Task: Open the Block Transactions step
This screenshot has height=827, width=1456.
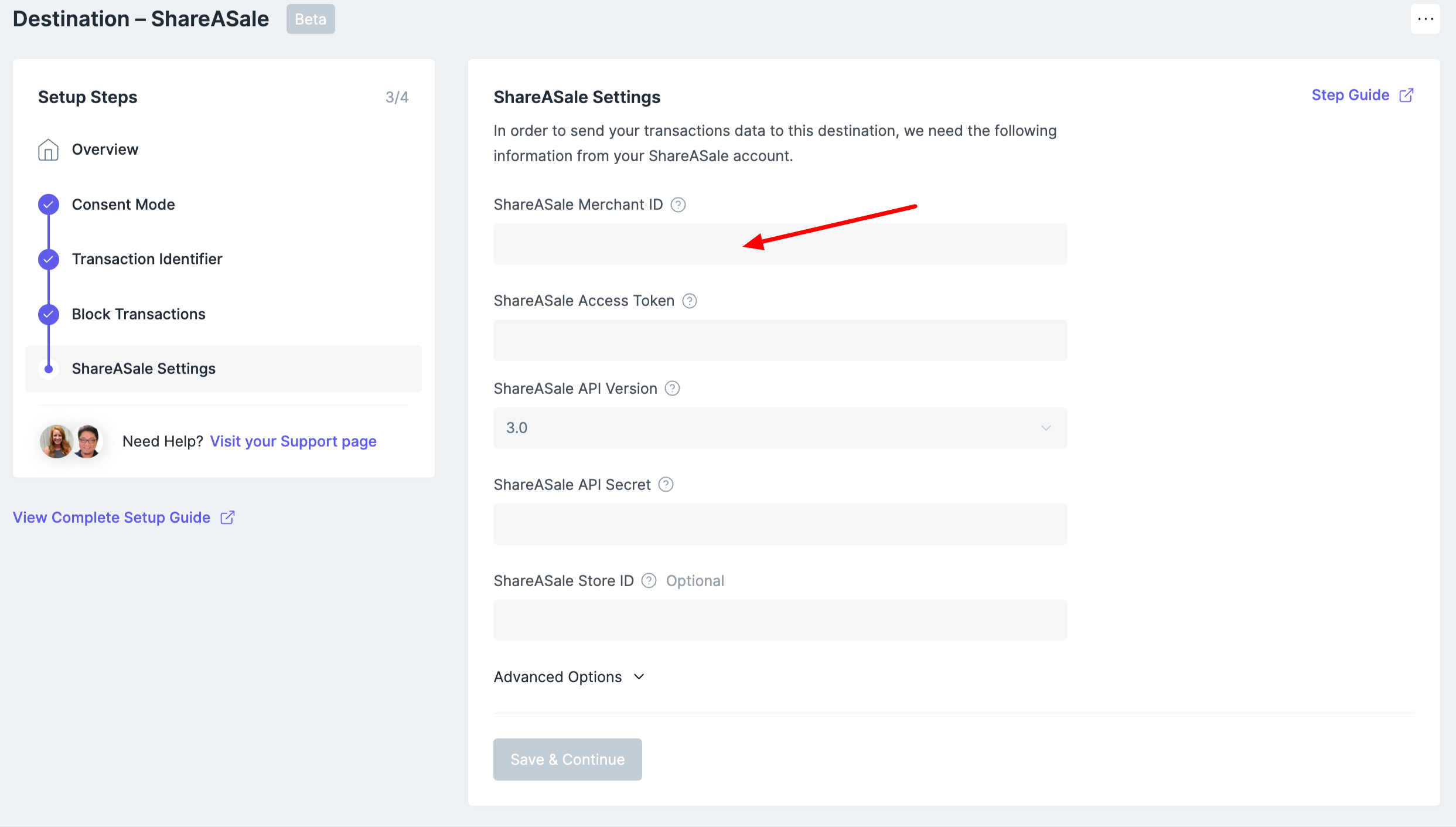Action: point(138,314)
